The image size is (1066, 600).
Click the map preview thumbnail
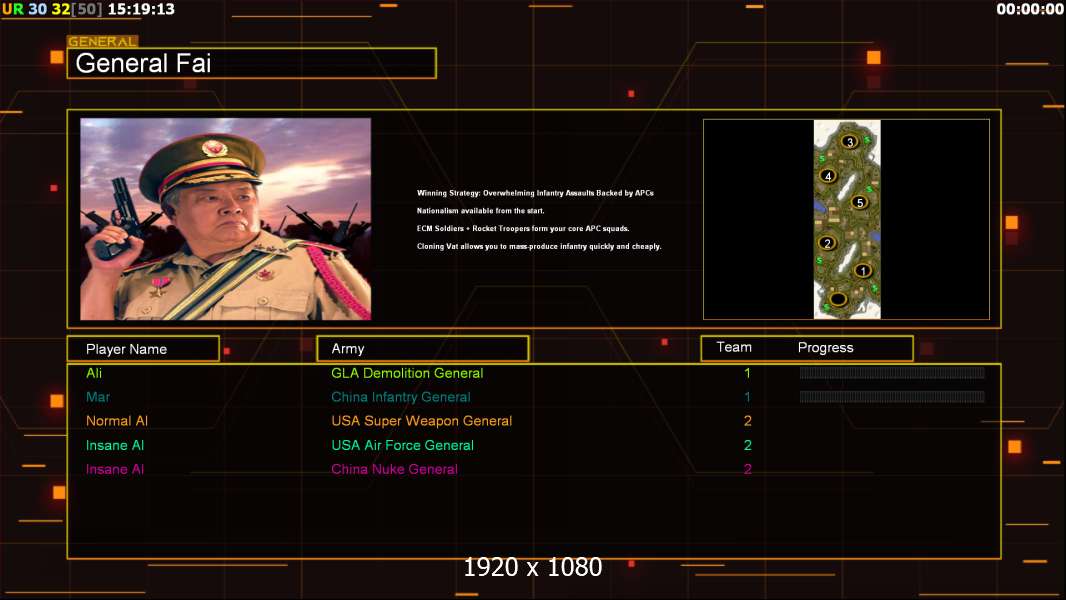tap(846, 219)
